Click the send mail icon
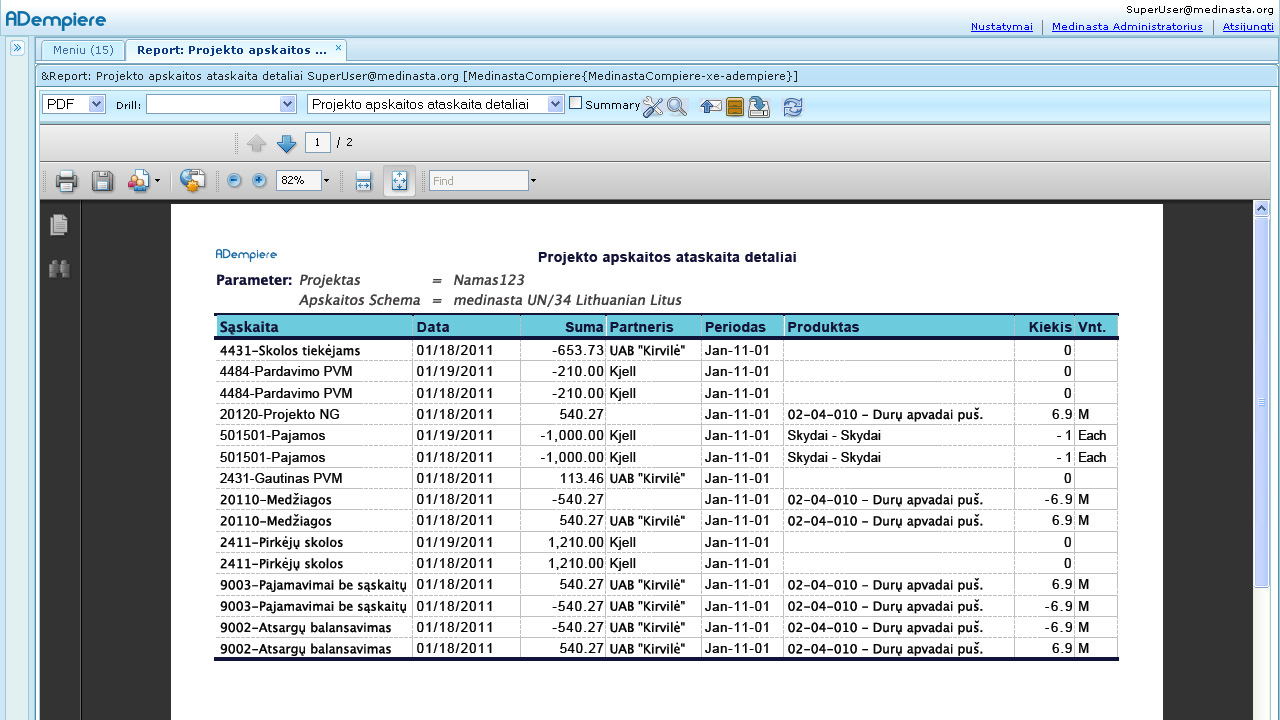The height and width of the screenshot is (720, 1280). tap(711, 106)
